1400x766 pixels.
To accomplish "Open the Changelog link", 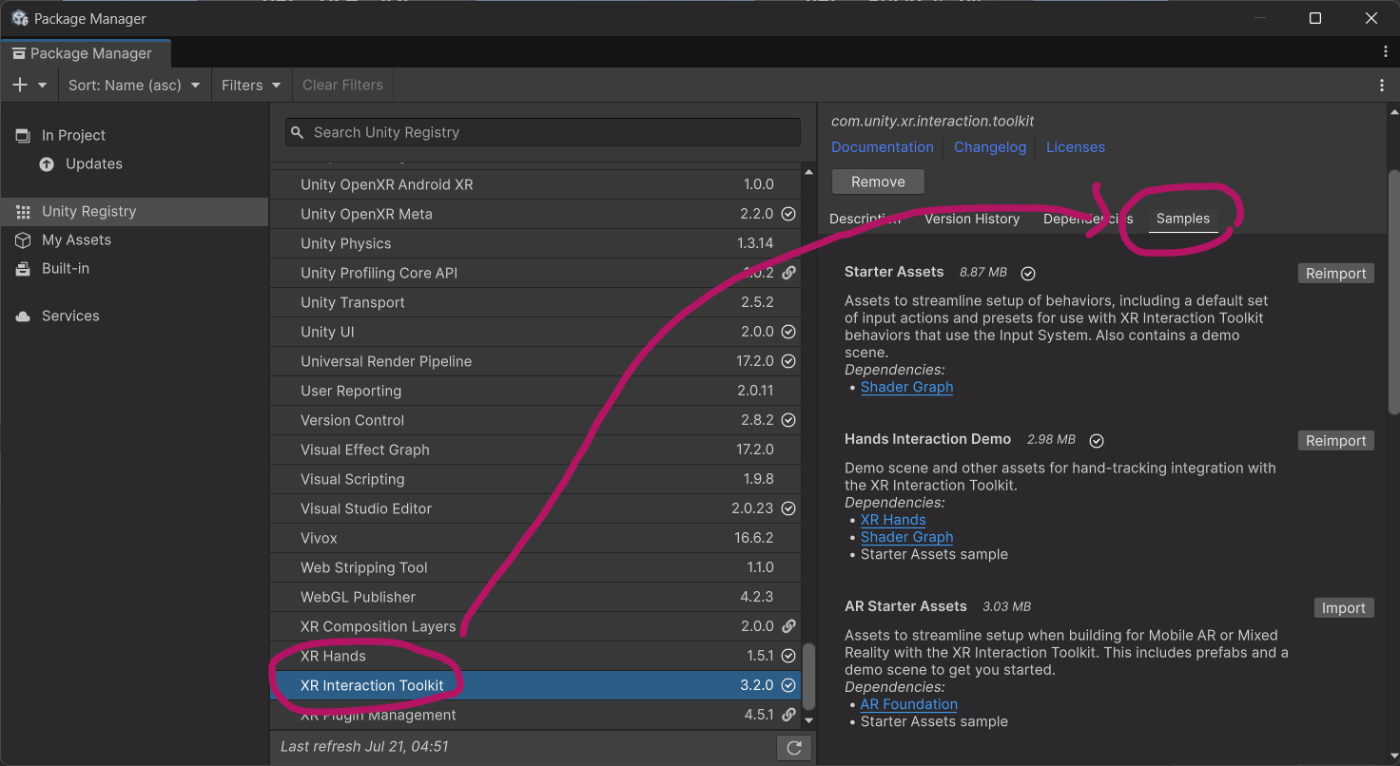I will click(x=990, y=147).
